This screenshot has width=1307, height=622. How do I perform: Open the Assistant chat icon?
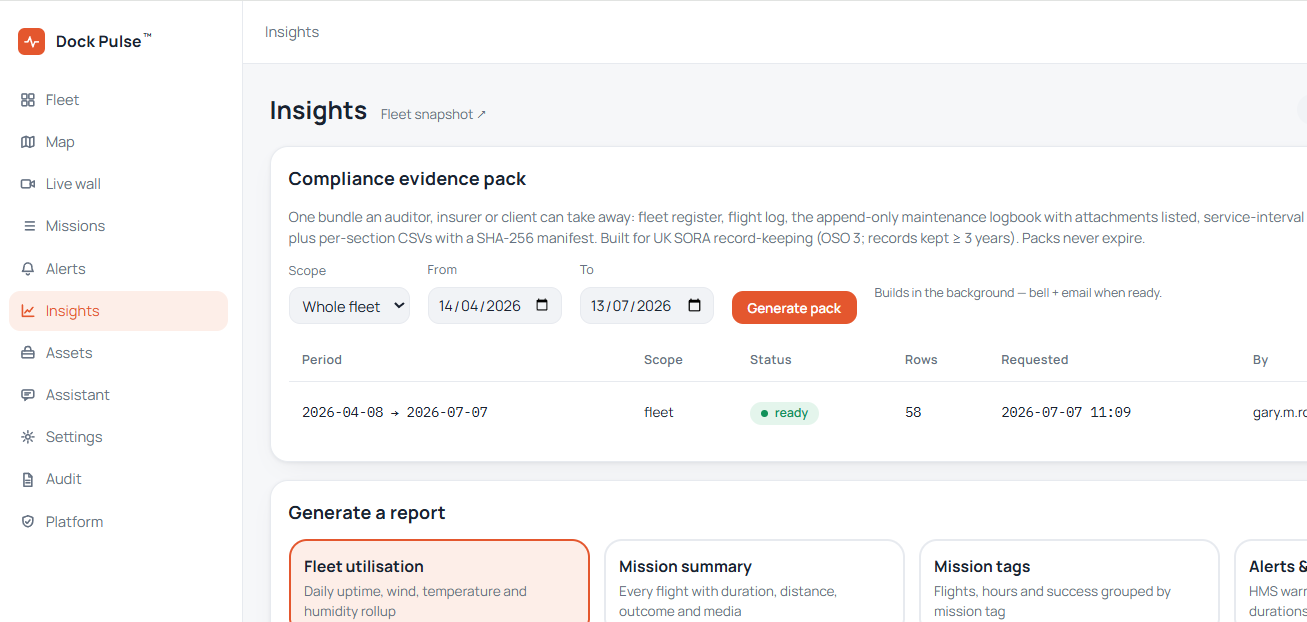28,395
